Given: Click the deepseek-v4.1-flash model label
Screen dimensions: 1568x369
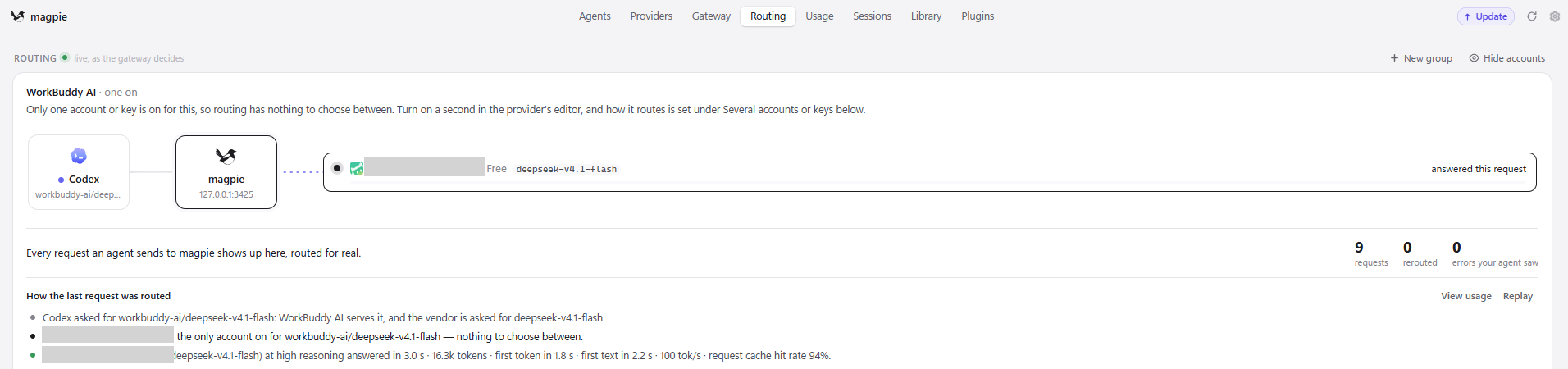Looking at the screenshot, I should click(x=567, y=169).
